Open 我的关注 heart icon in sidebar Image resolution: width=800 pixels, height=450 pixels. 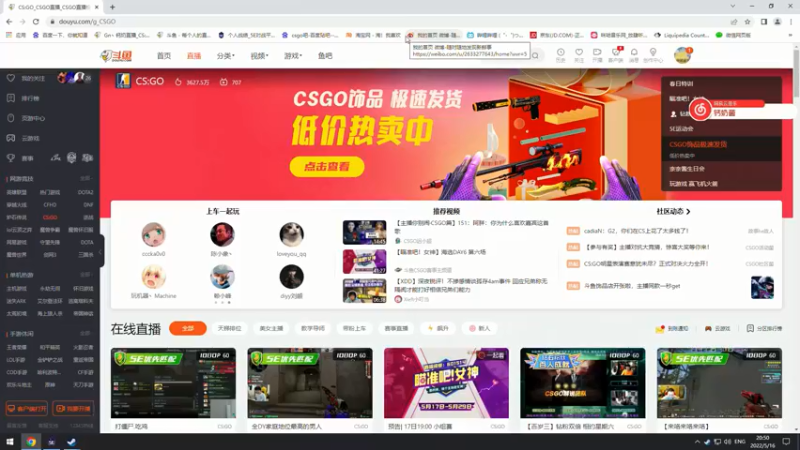click(11, 78)
